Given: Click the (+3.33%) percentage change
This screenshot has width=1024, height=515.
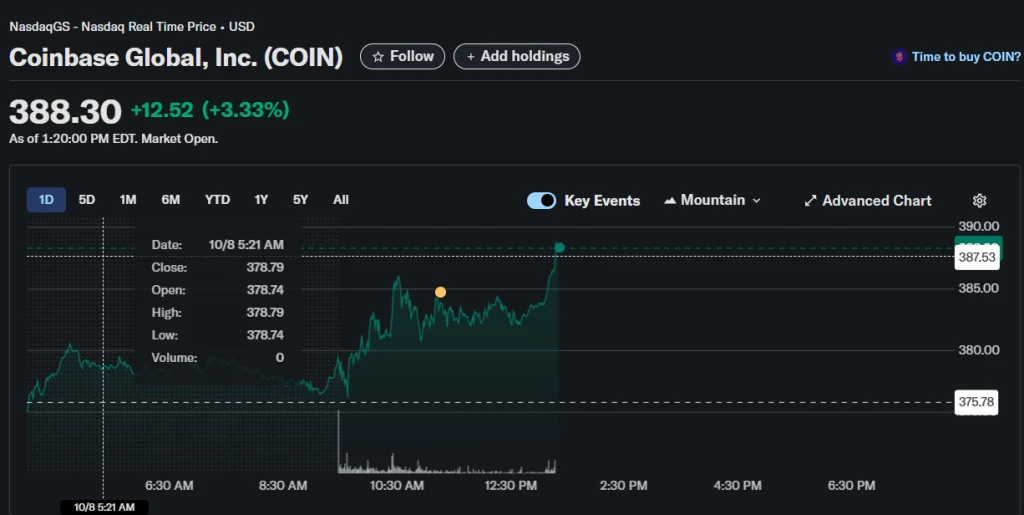Looking at the screenshot, I should tap(246, 110).
